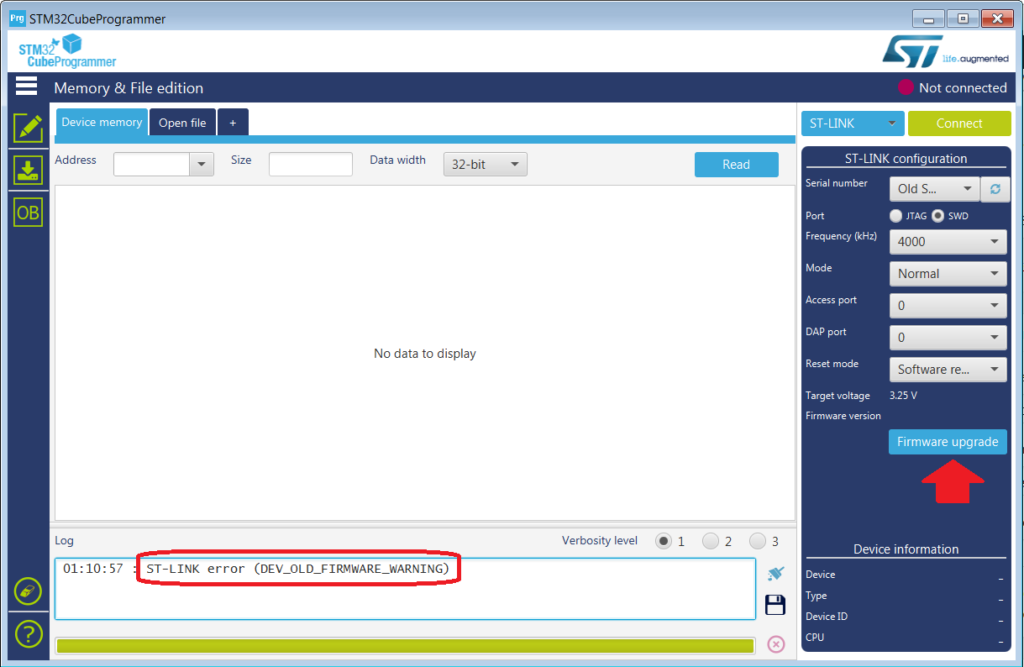Refresh the ST-LINK serial number list
This screenshot has width=1024, height=667.
point(995,189)
